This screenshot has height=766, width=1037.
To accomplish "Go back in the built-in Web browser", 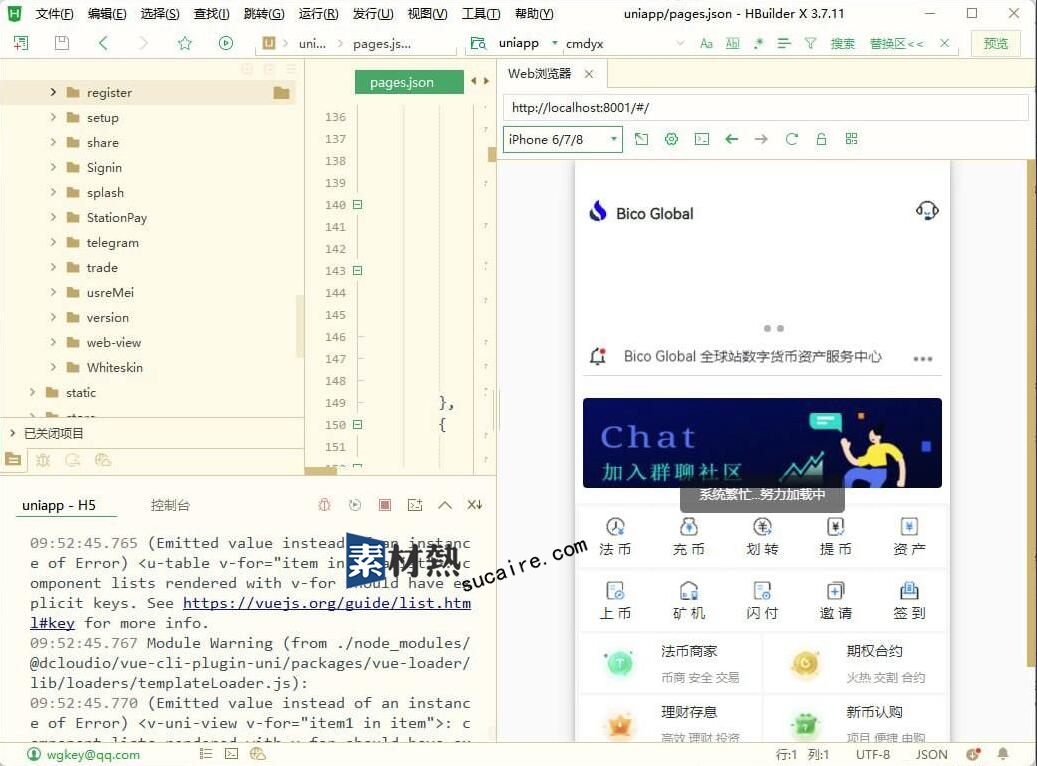I will (x=731, y=139).
